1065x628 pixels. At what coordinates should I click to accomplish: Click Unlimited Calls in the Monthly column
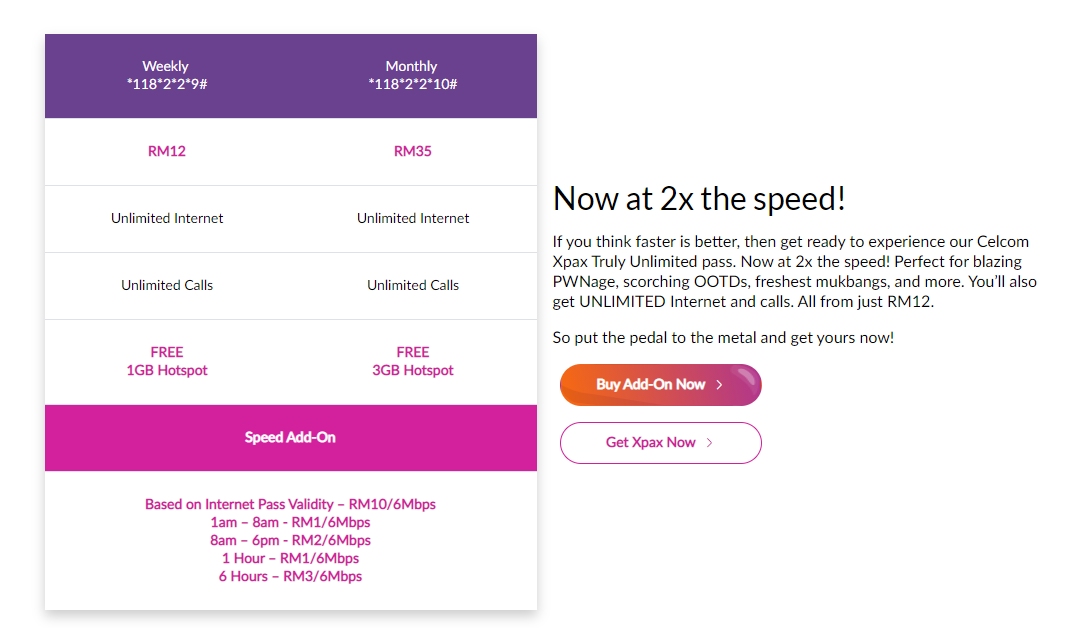point(413,286)
